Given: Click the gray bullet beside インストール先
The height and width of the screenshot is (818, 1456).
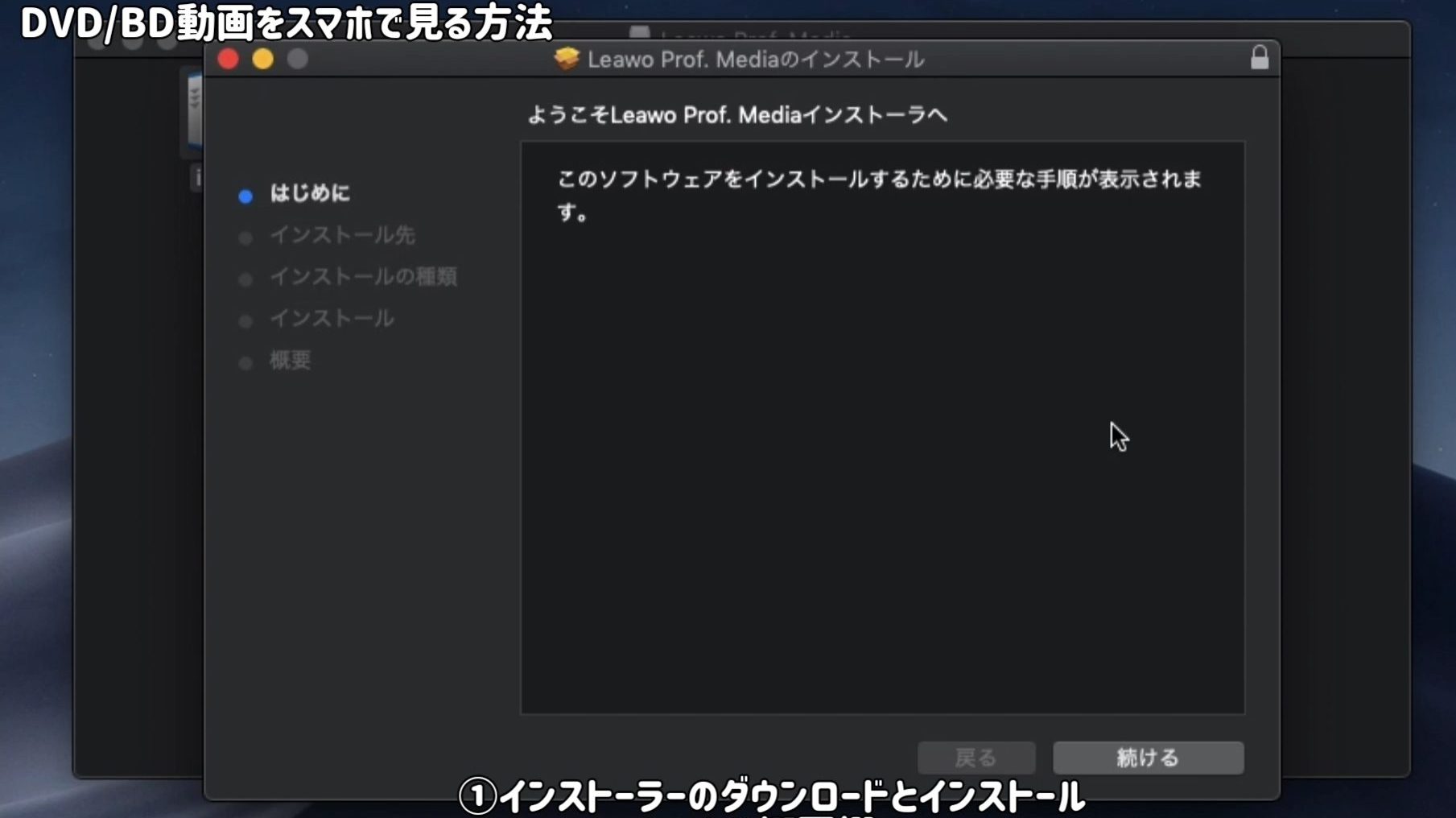Looking at the screenshot, I should tap(245, 238).
